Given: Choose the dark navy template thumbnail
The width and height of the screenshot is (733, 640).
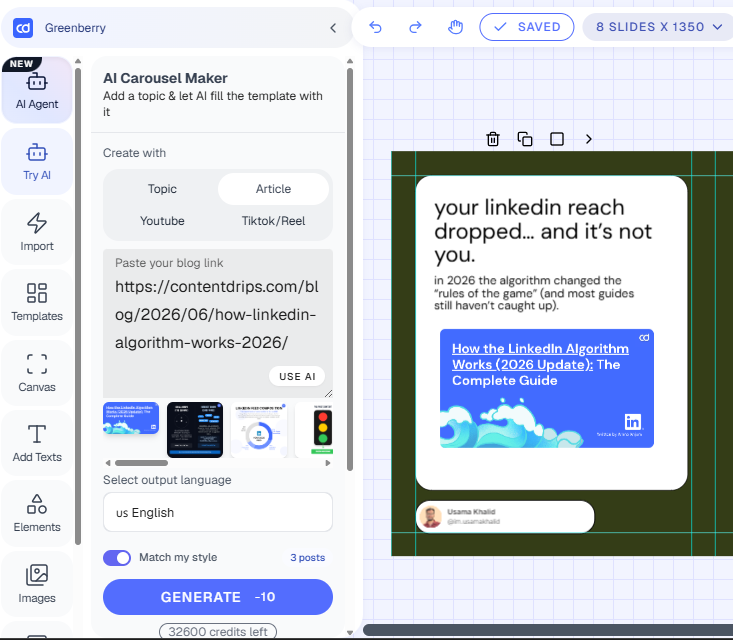Looking at the screenshot, I should click(x=195, y=430).
